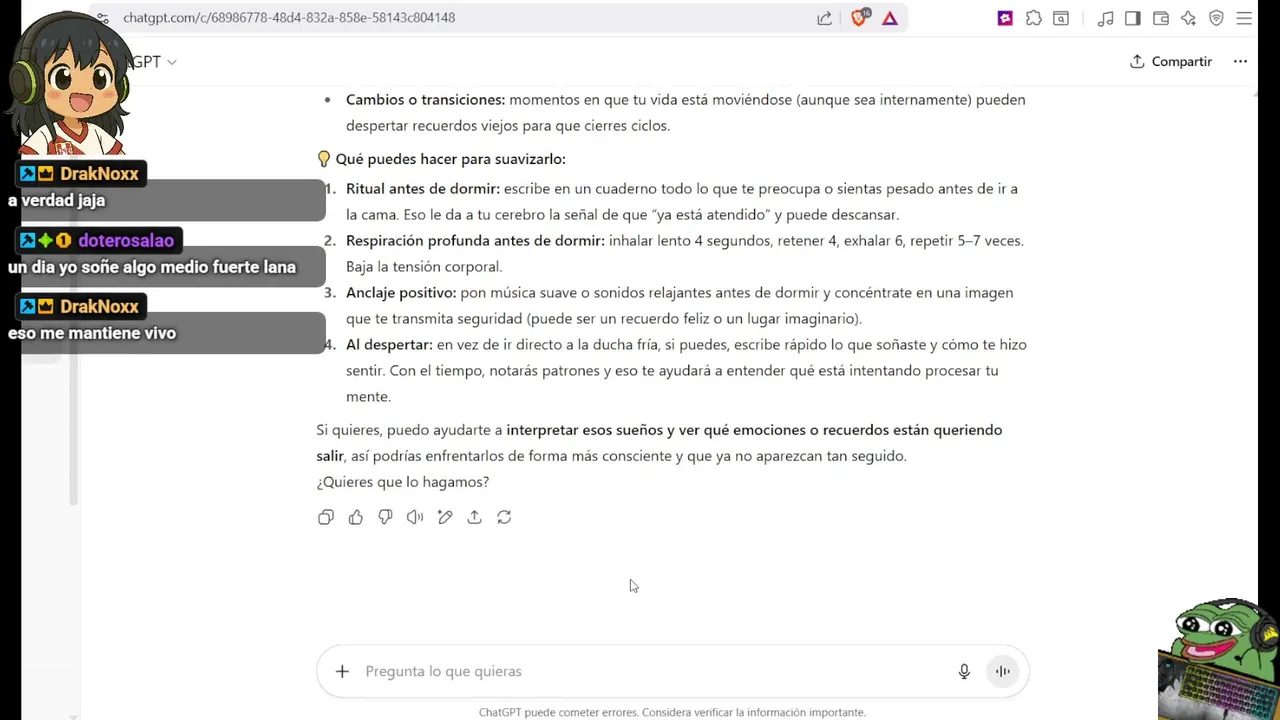Screen dimensions: 1280x720
Task: Click the chatgpt.com URL in address bar
Action: tap(289, 18)
